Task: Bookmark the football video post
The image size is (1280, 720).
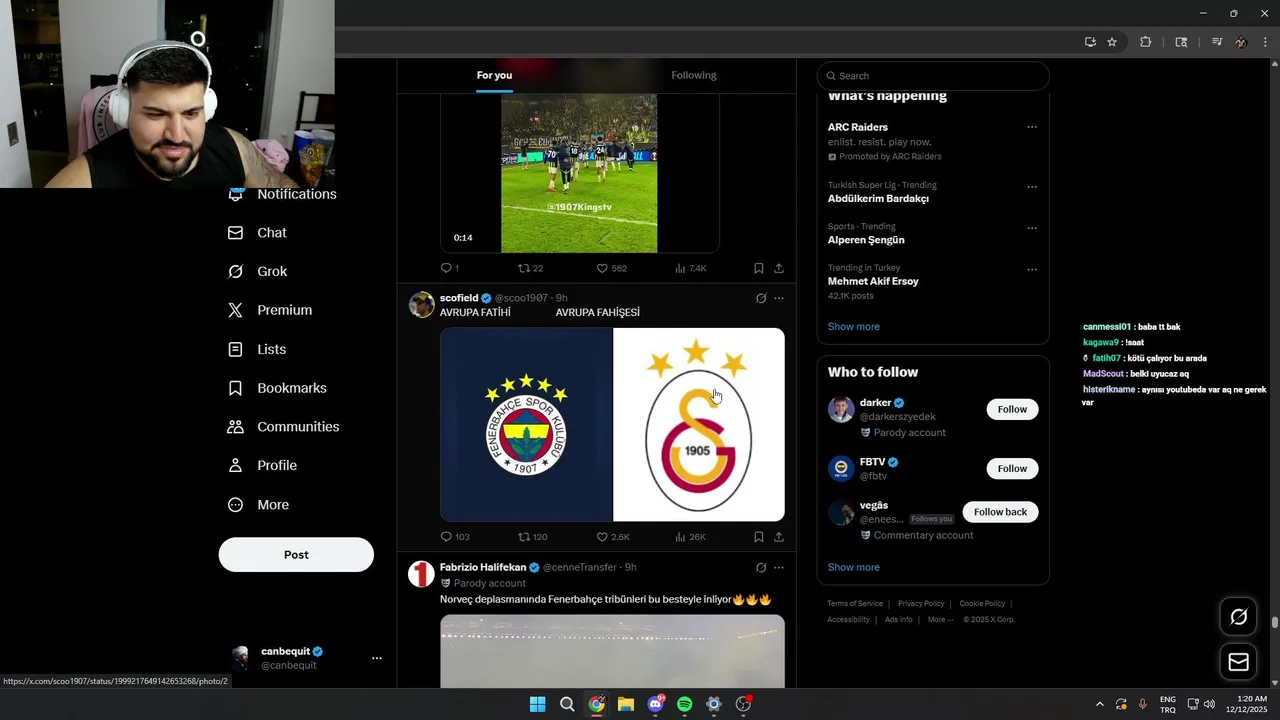Action: [x=759, y=268]
